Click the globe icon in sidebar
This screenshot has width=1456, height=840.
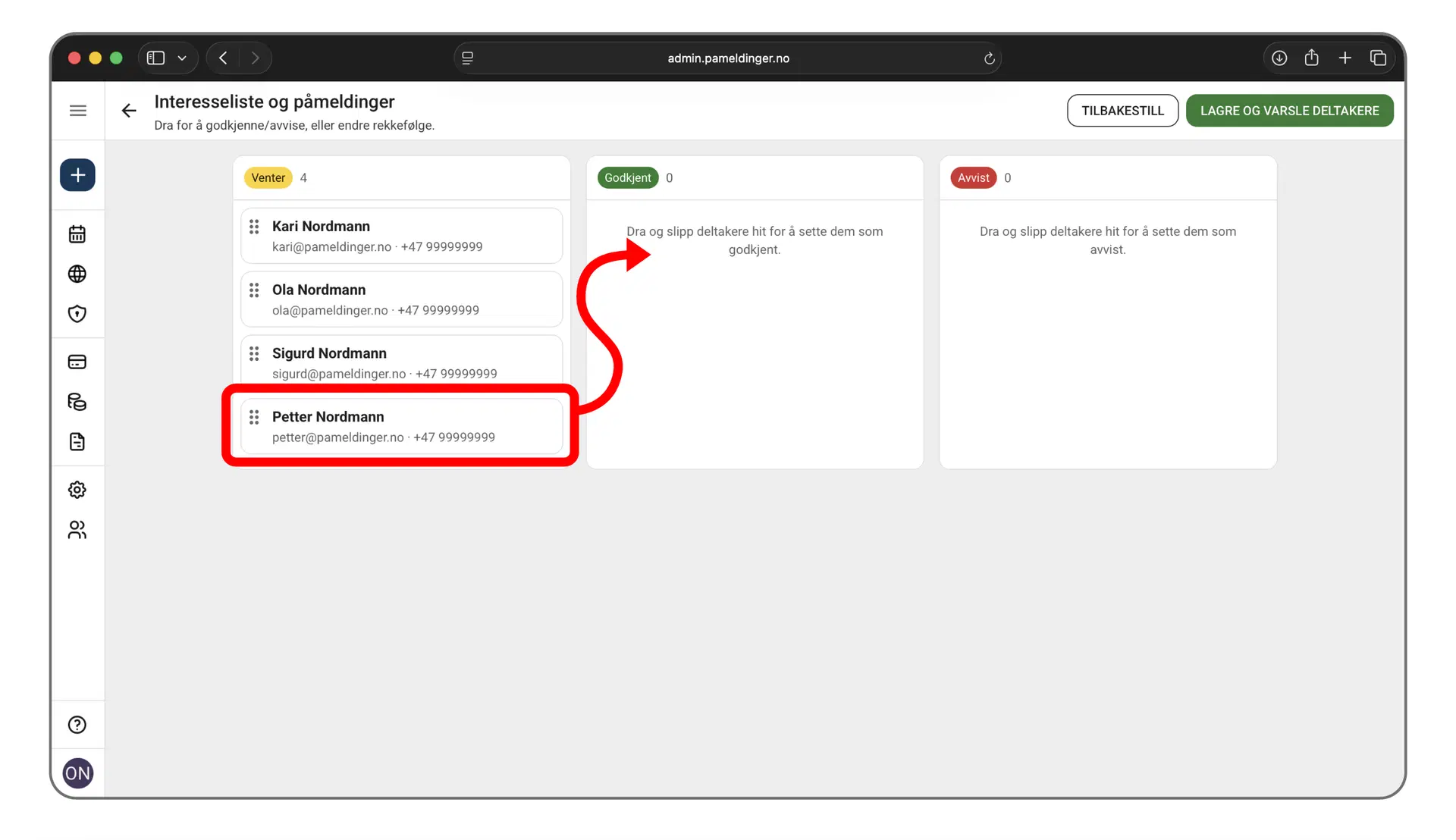coord(77,274)
